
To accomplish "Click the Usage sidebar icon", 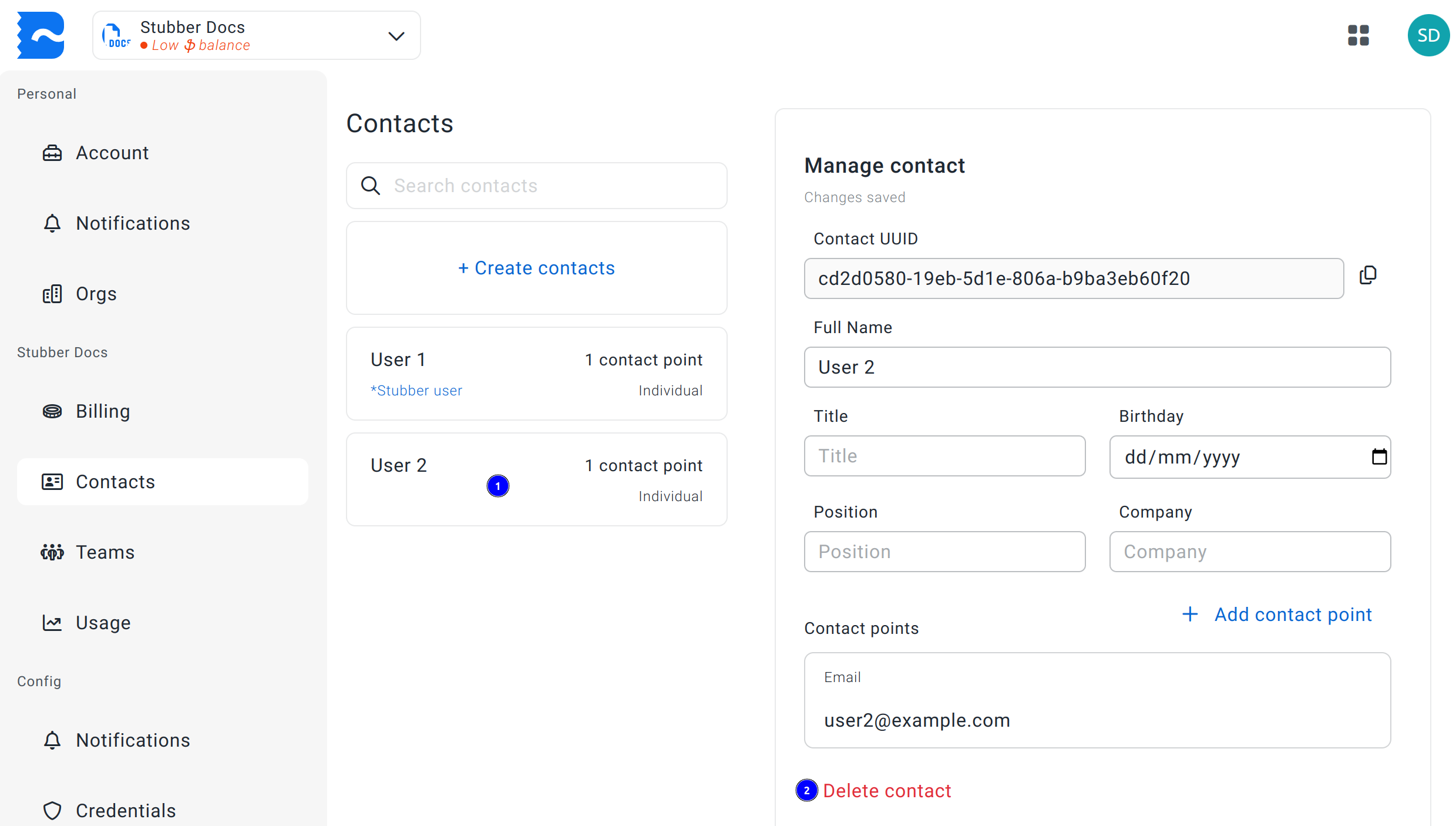I will coord(52,622).
